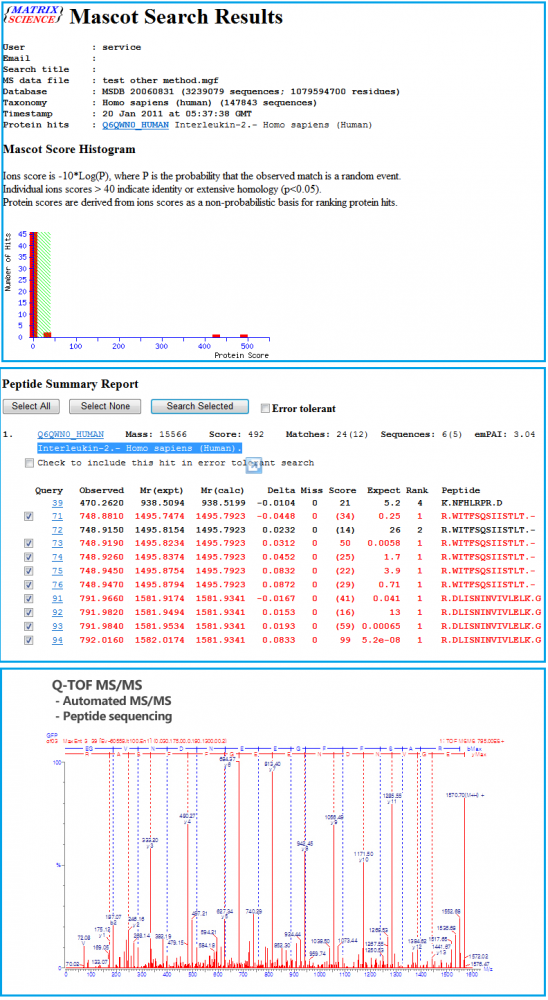
Task: Enable the Error tolerant checkbox
Action: (265, 408)
